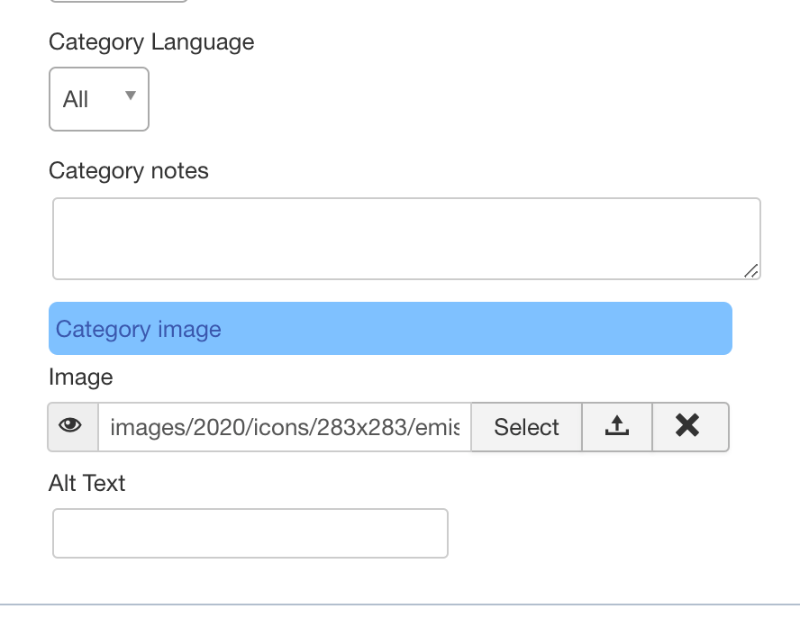This screenshot has width=800, height=628.
Task: Upload a new image via the upload icon
Action: pyautogui.click(x=617, y=426)
